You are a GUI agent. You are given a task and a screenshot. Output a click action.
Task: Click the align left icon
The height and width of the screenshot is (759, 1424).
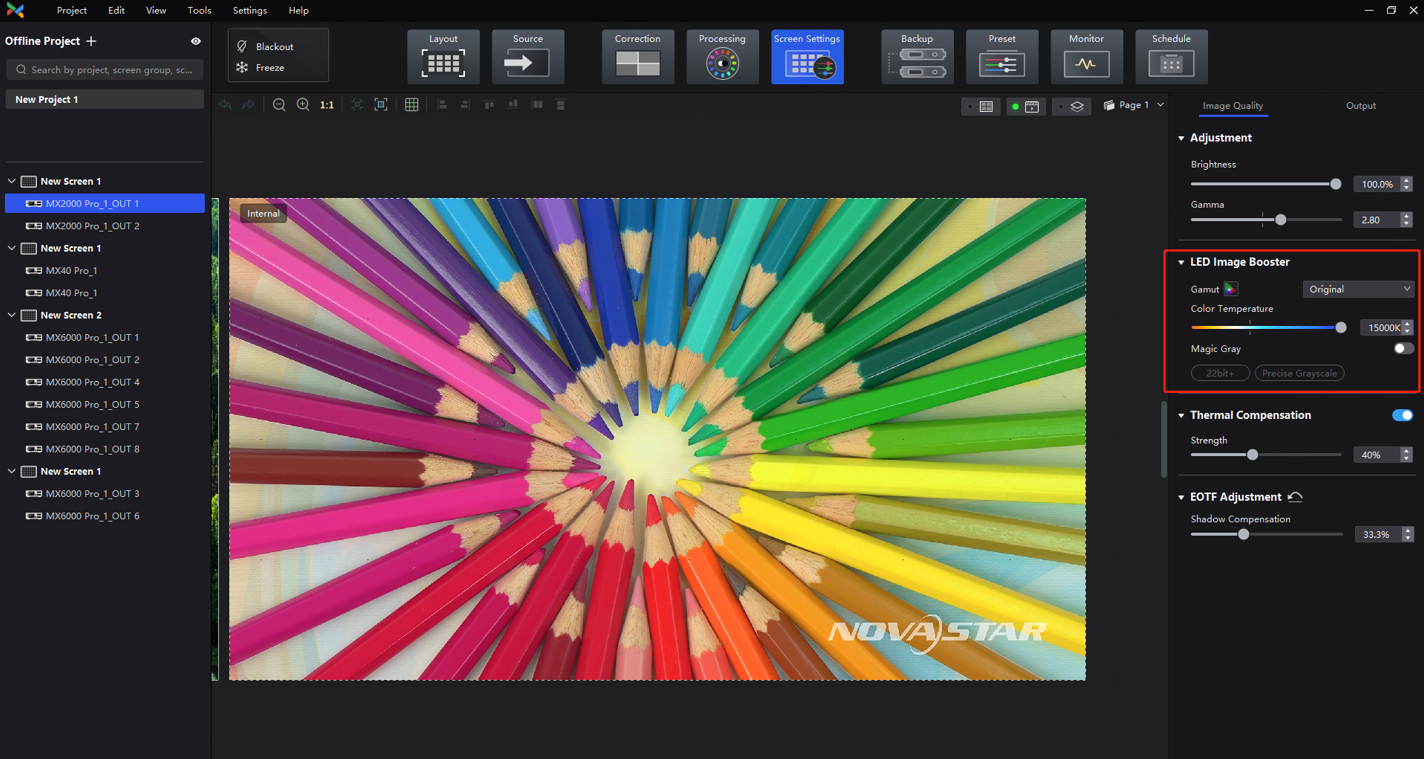442,105
